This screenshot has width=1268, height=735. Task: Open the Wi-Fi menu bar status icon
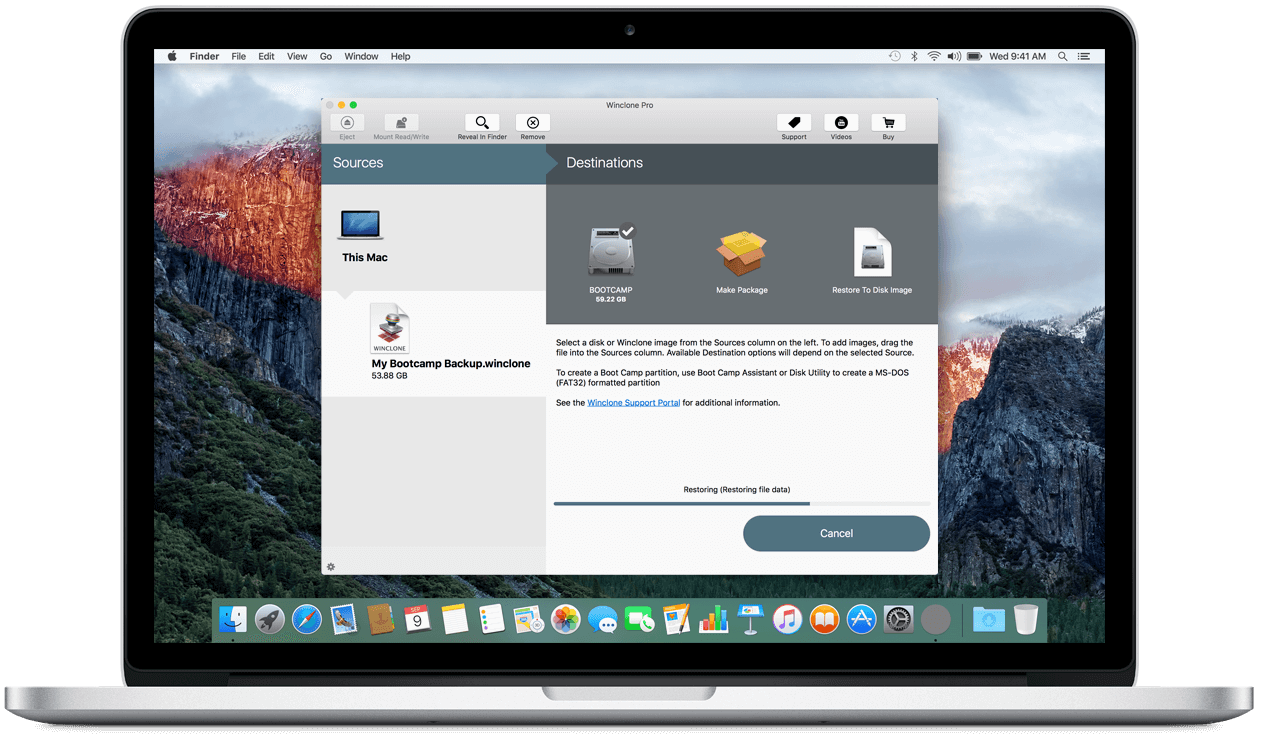[x=934, y=57]
